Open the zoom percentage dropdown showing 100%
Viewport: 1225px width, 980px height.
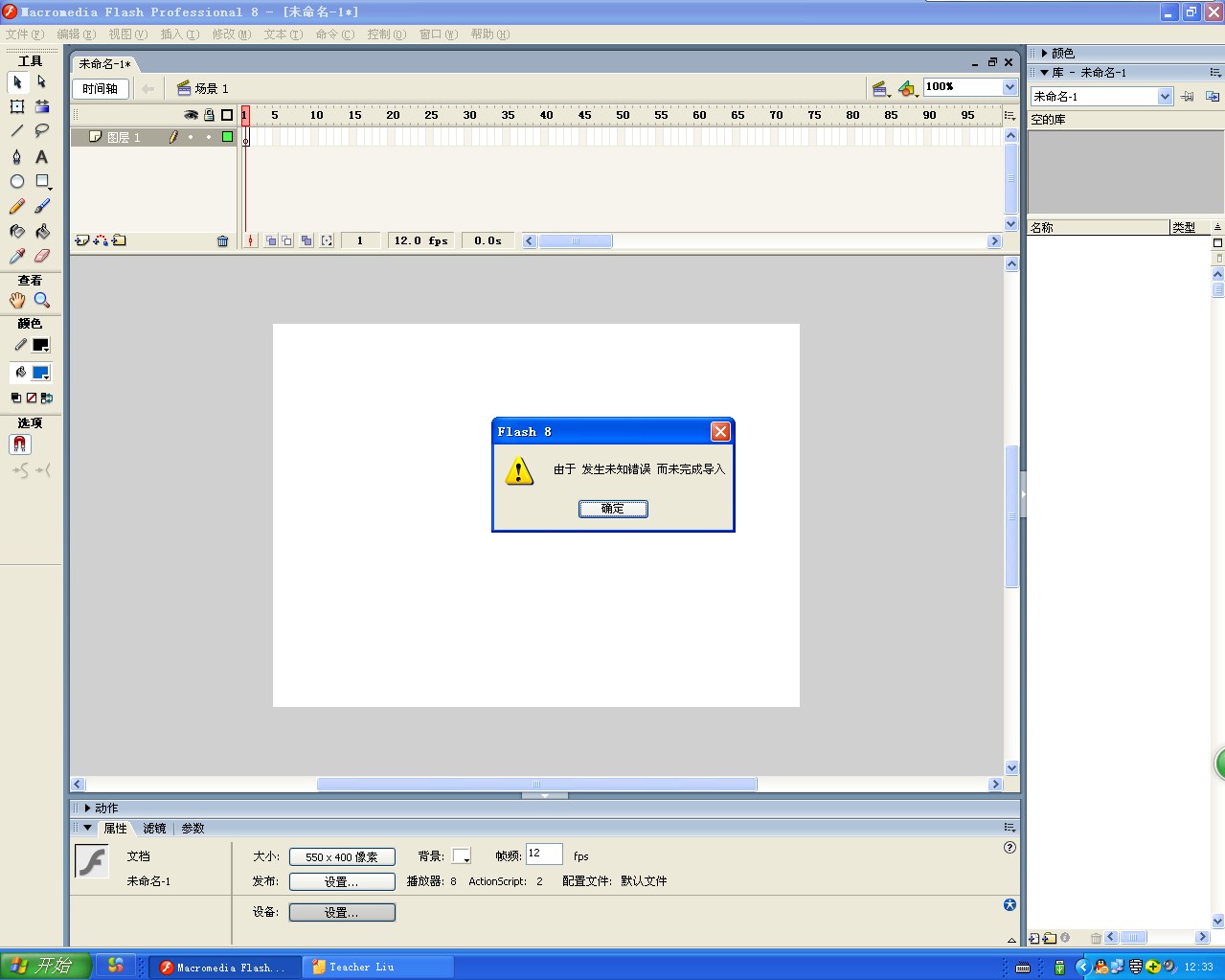coord(1009,86)
